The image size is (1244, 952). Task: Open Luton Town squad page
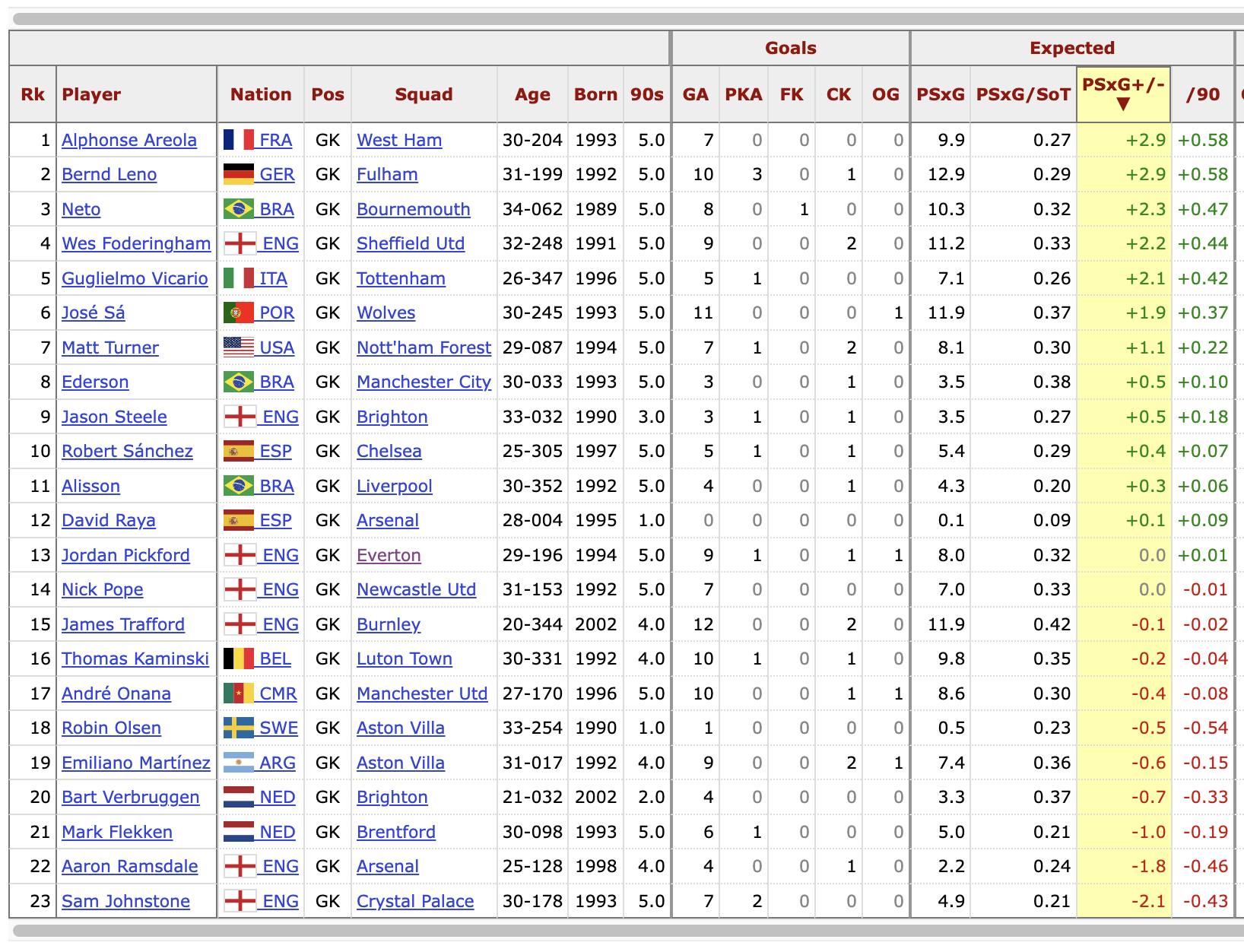coord(405,658)
